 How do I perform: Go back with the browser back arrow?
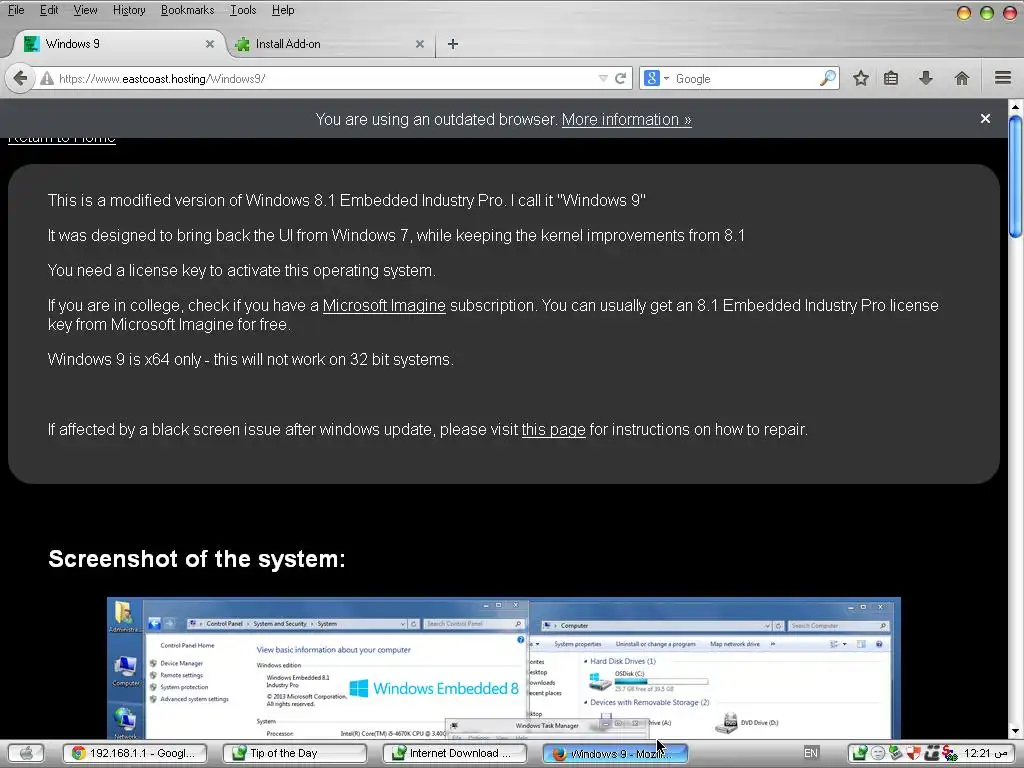(x=20, y=79)
